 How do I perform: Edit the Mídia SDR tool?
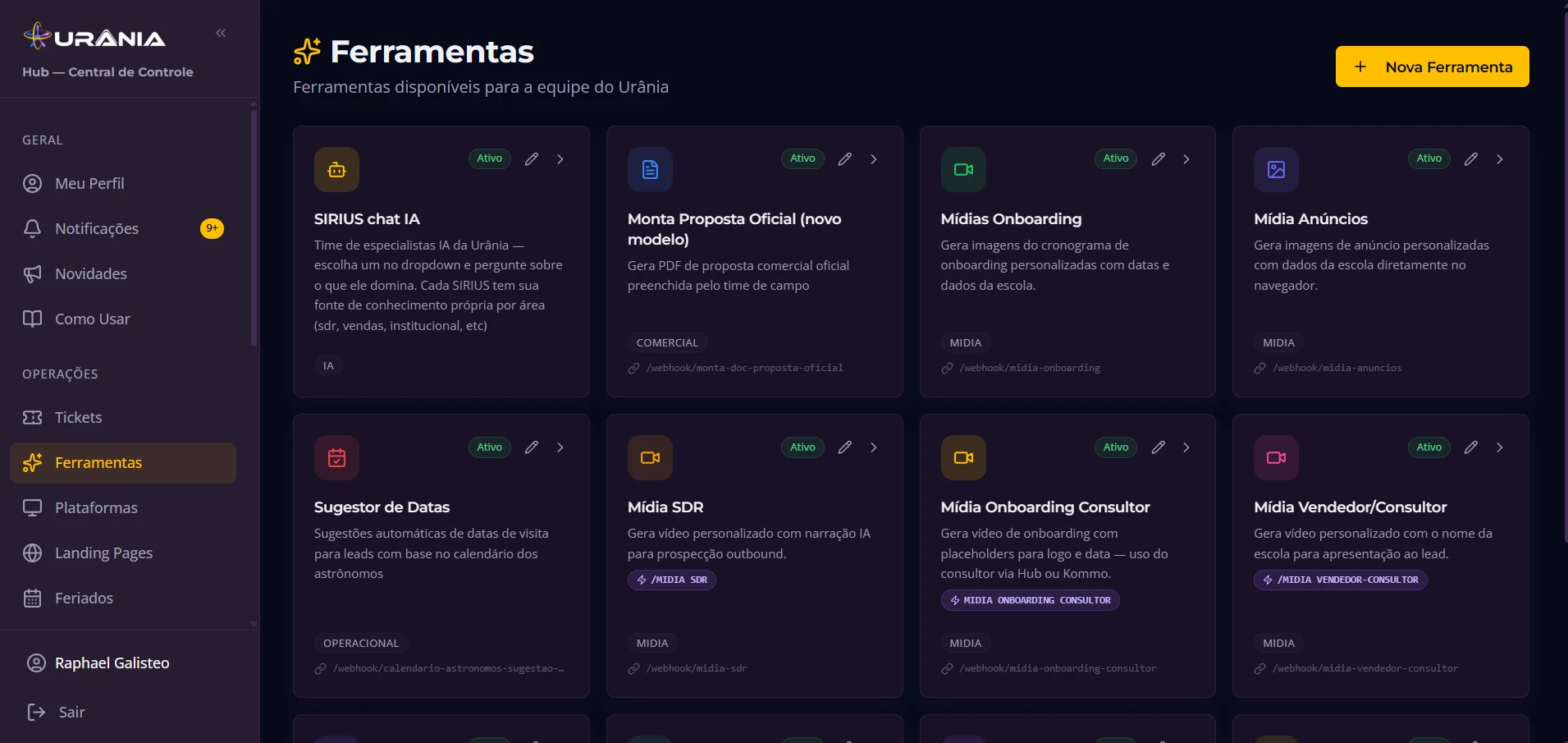pyautogui.click(x=845, y=447)
